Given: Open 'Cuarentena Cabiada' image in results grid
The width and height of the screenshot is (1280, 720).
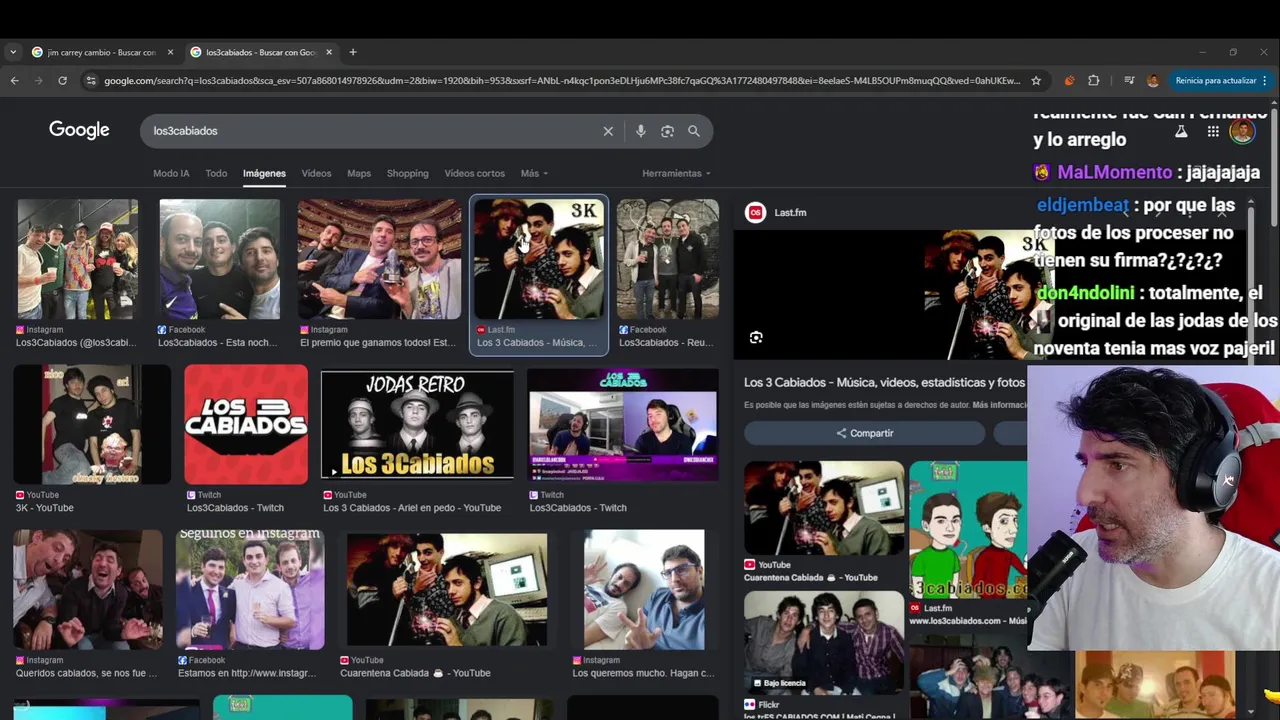Looking at the screenshot, I should click(447, 590).
